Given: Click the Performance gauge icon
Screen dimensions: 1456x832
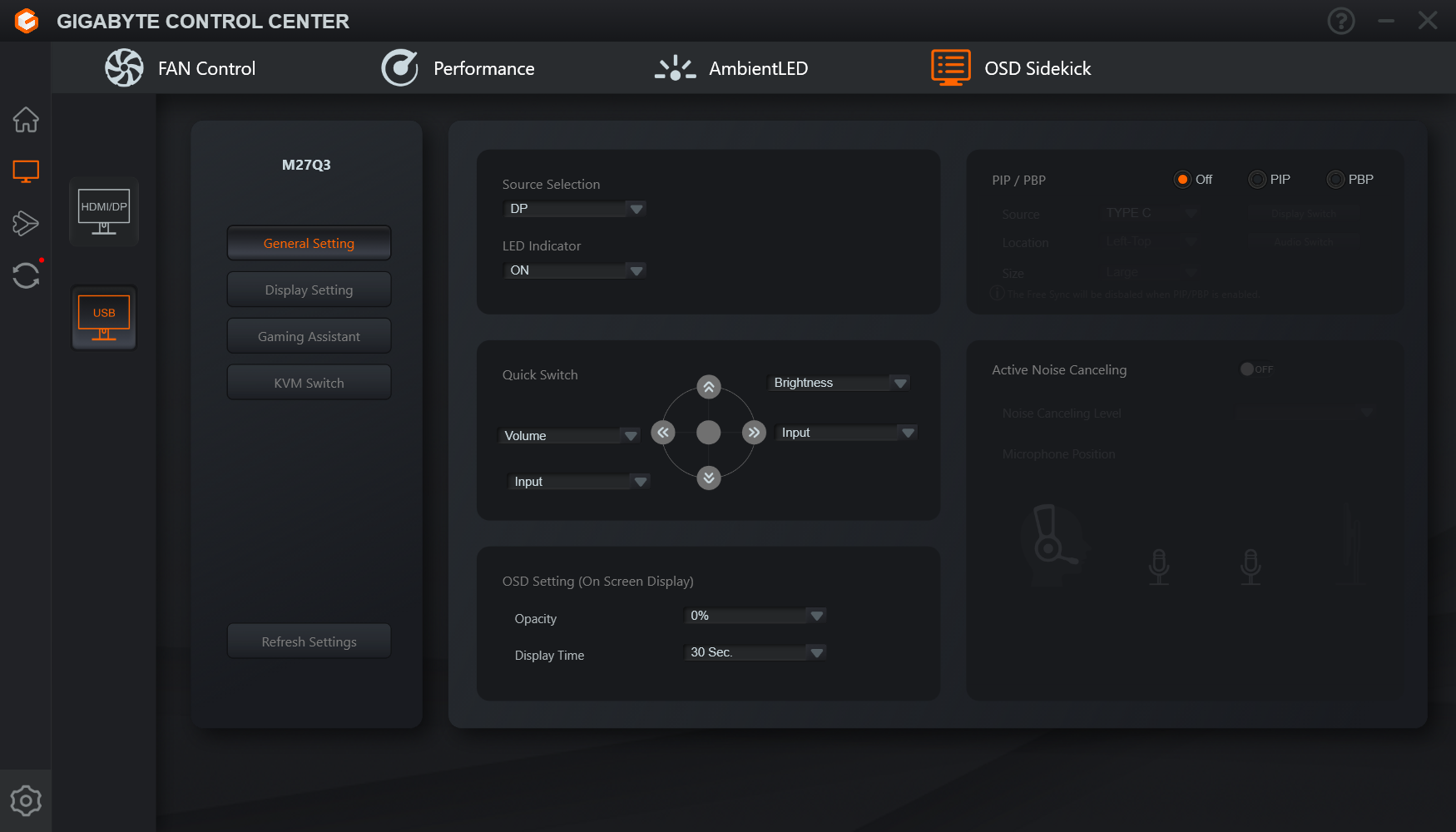Looking at the screenshot, I should tap(400, 68).
